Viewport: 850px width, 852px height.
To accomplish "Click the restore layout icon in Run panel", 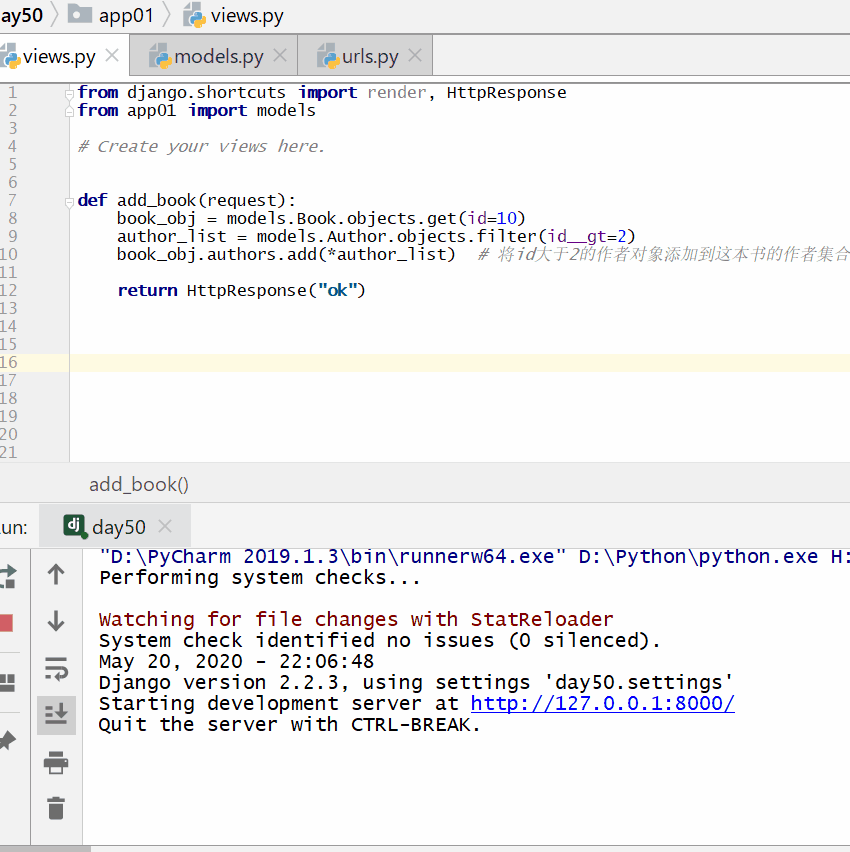I will click(6, 683).
